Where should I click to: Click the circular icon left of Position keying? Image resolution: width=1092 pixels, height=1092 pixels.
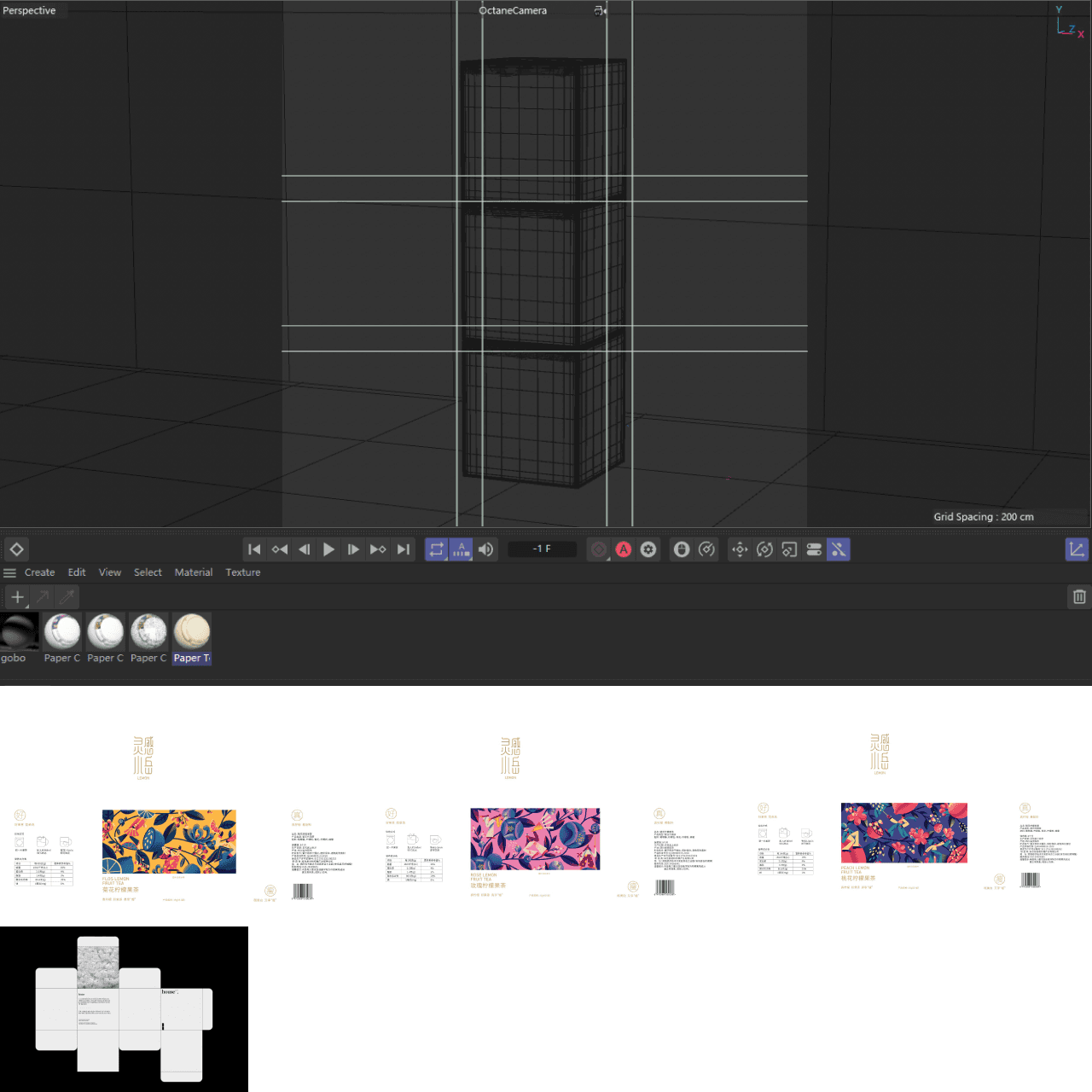coord(706,549)
